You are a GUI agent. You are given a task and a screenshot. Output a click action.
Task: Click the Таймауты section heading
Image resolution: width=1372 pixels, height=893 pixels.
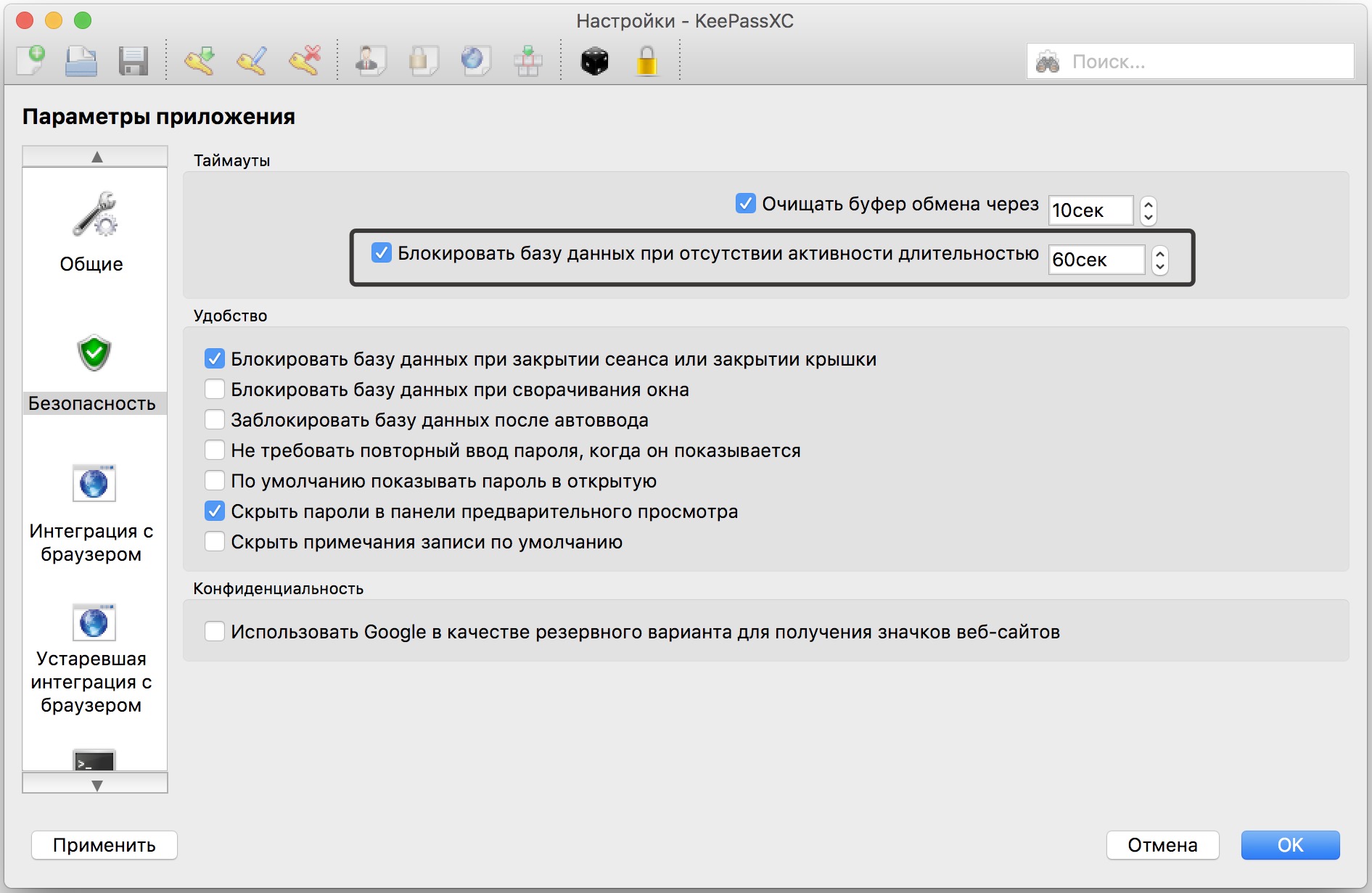(231, 161)
